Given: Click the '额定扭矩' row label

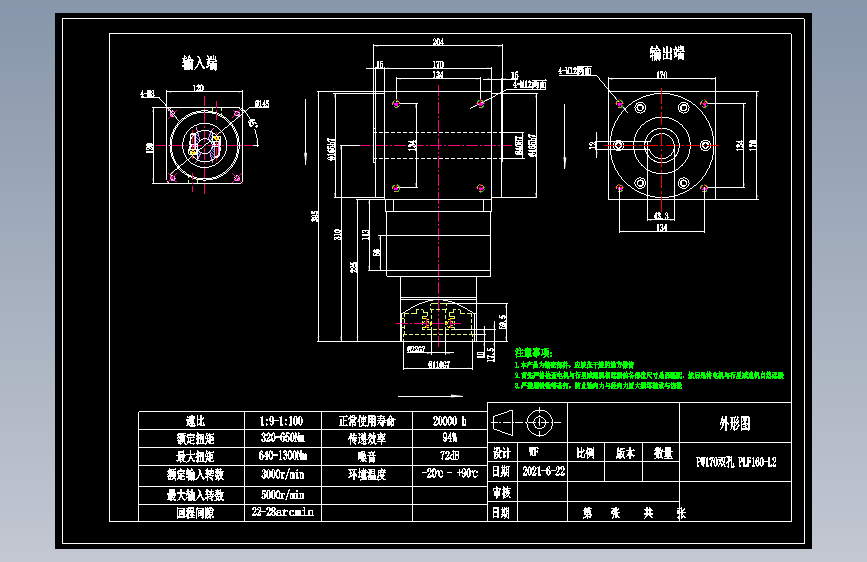Looking at the screenshot, I should point(195,439).
